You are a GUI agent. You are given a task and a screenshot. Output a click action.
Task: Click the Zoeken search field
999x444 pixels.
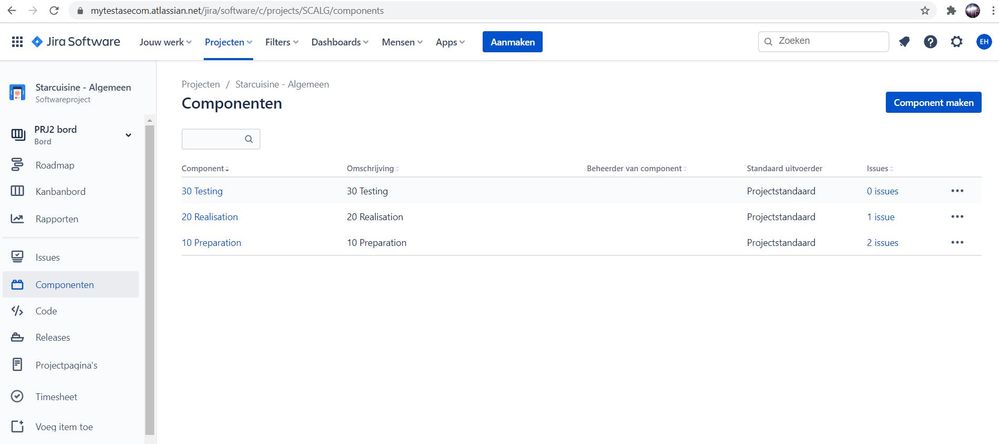coord(823,41)
